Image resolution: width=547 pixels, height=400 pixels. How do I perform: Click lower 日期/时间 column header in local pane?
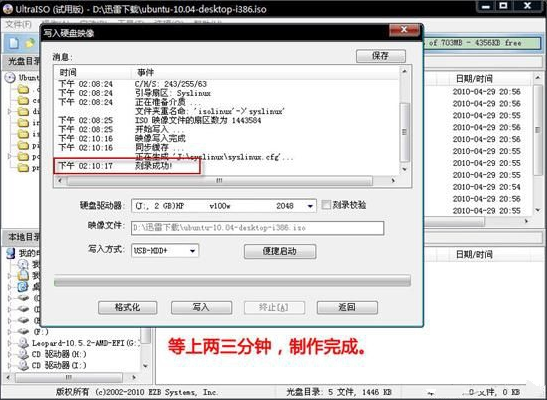tap(474, 254)
